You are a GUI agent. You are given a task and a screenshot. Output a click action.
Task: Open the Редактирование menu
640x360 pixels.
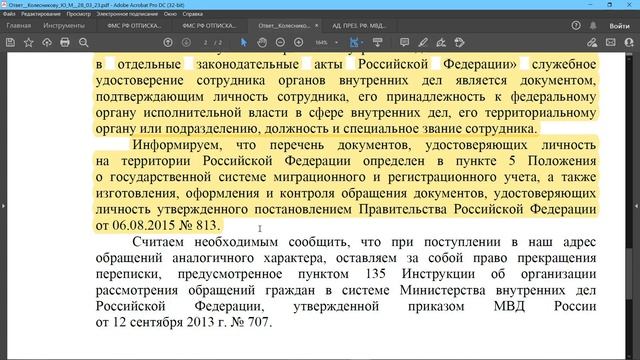41,14
